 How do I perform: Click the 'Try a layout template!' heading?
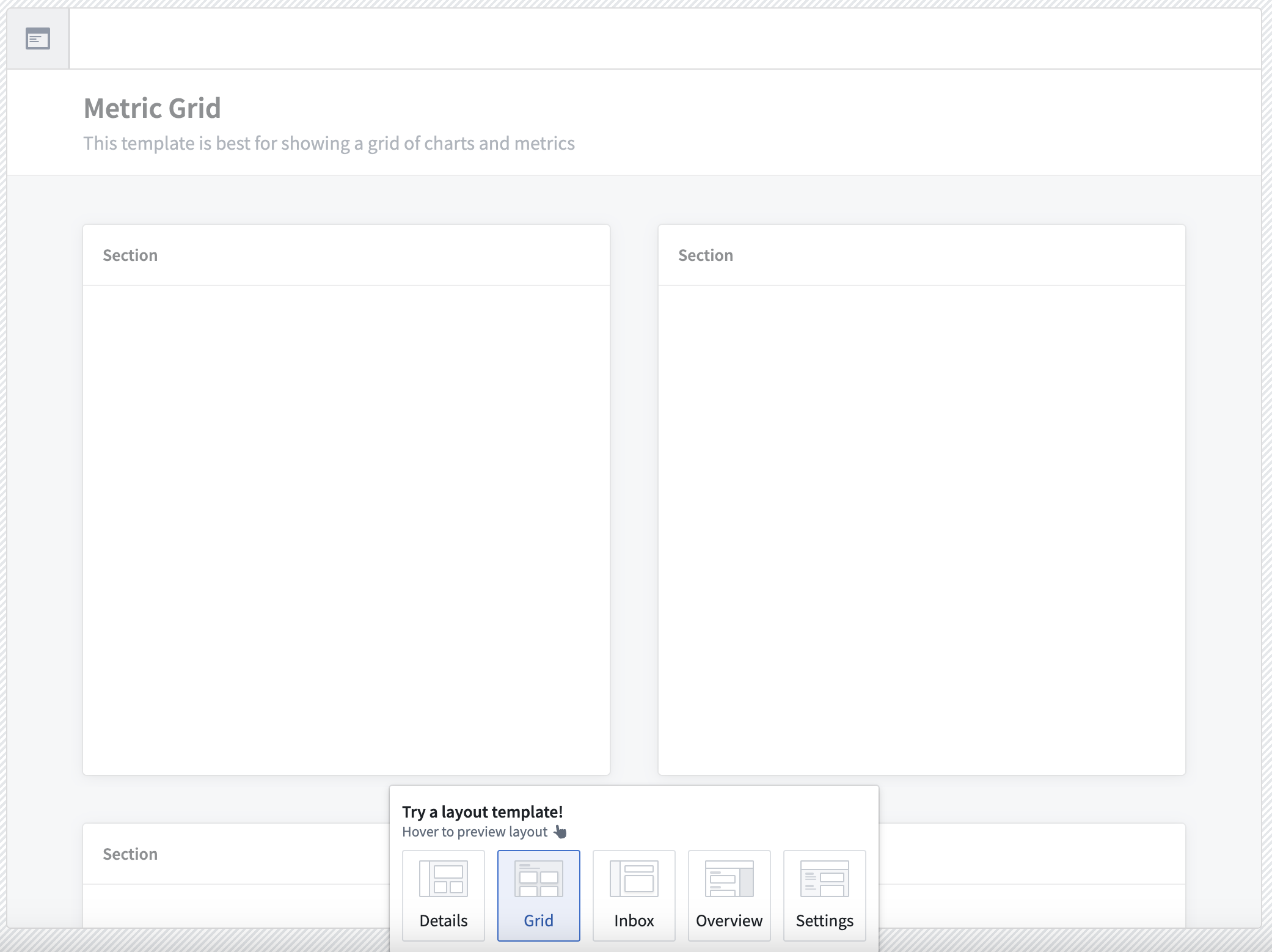point(483,812)
